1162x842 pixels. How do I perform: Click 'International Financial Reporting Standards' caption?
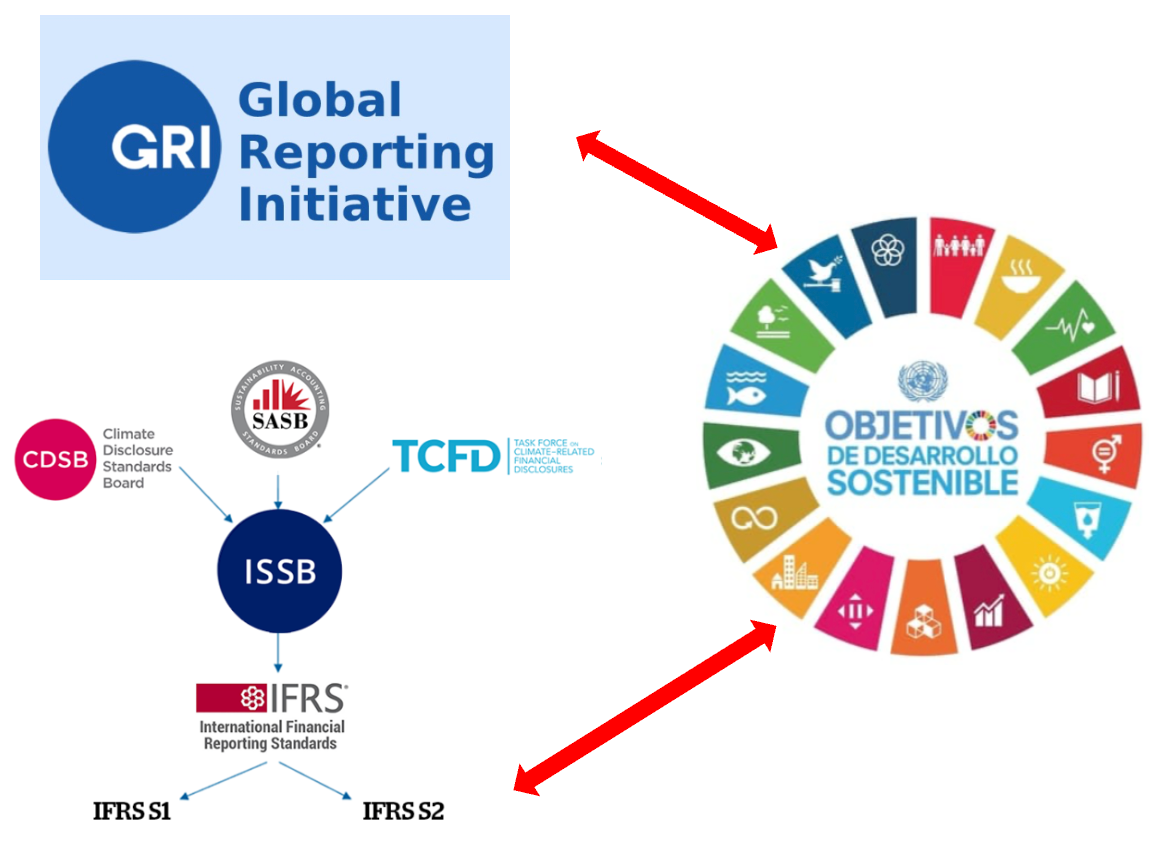[271, 735]
